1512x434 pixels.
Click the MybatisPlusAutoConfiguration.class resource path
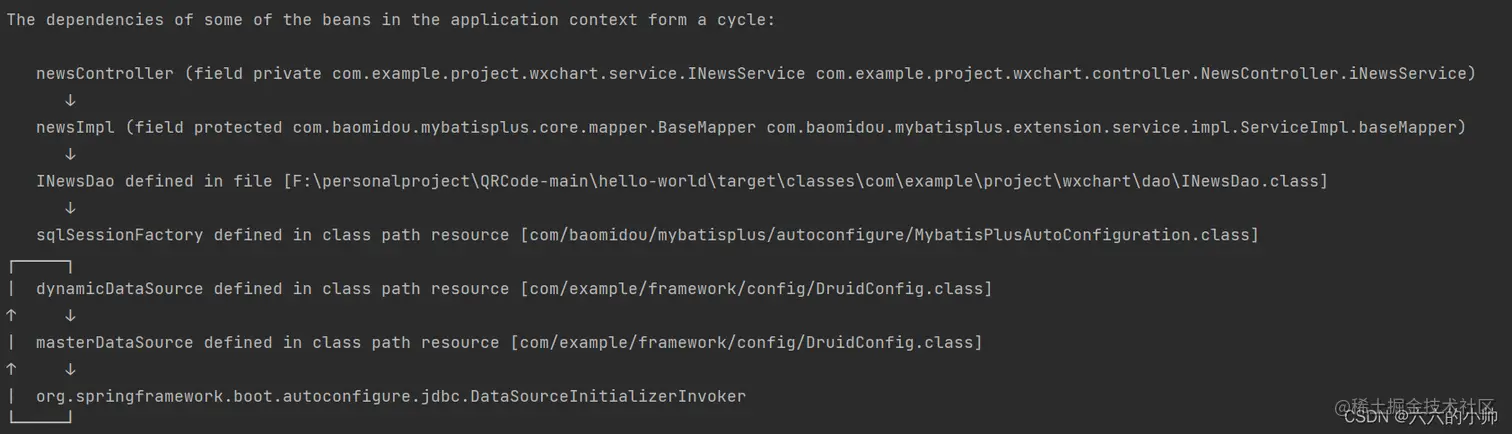click(x=889, y=235)
